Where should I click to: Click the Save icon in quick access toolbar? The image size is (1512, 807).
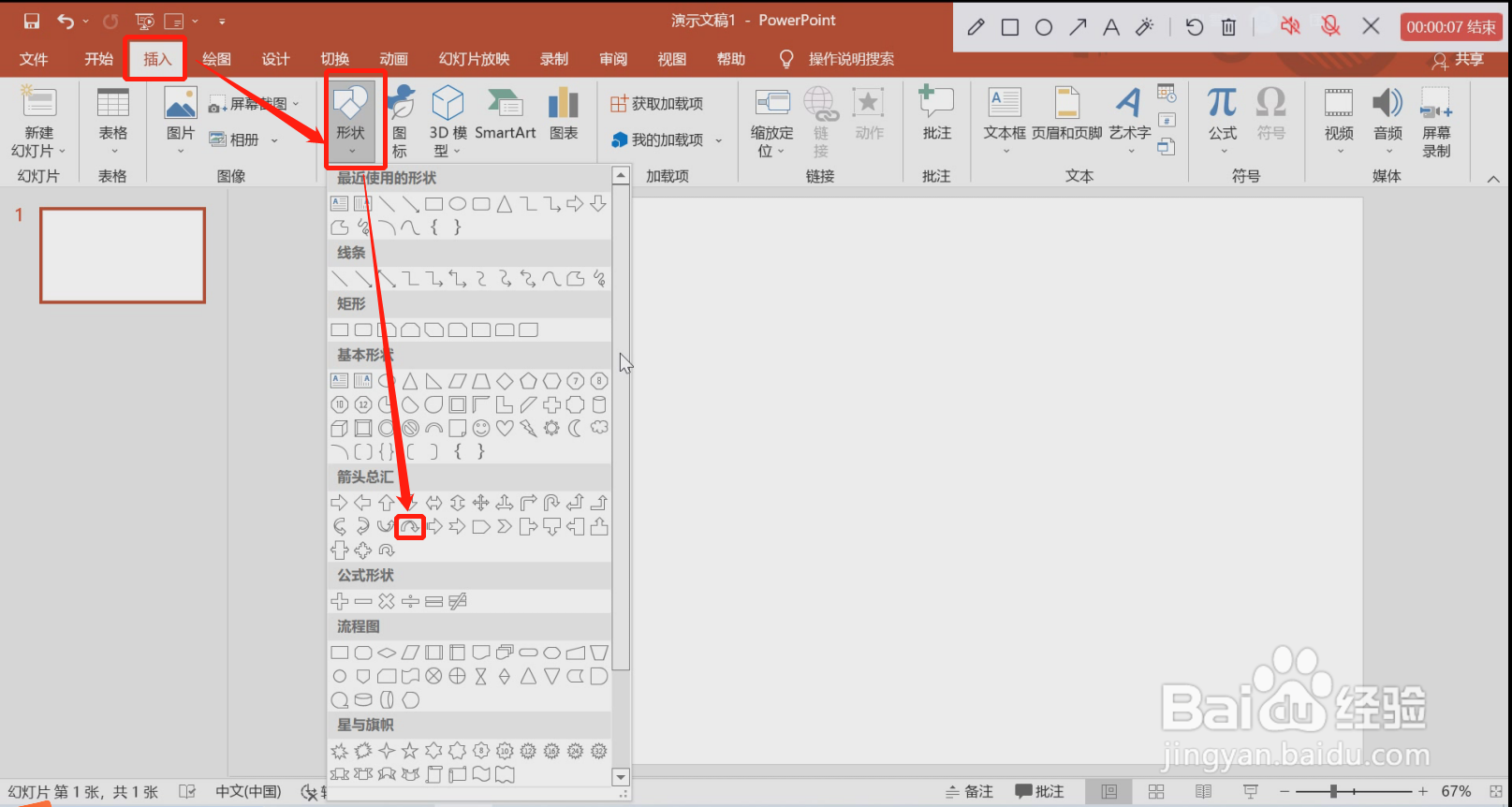pos(32,21)
